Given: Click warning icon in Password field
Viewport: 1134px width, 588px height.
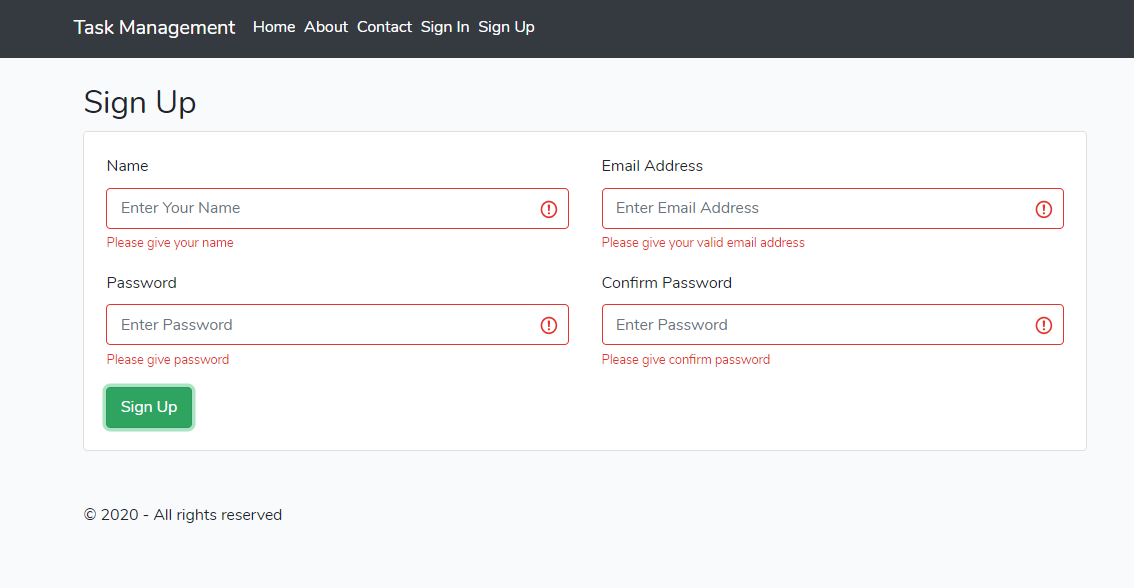Looking at the screenshot, I should [549, 325].
